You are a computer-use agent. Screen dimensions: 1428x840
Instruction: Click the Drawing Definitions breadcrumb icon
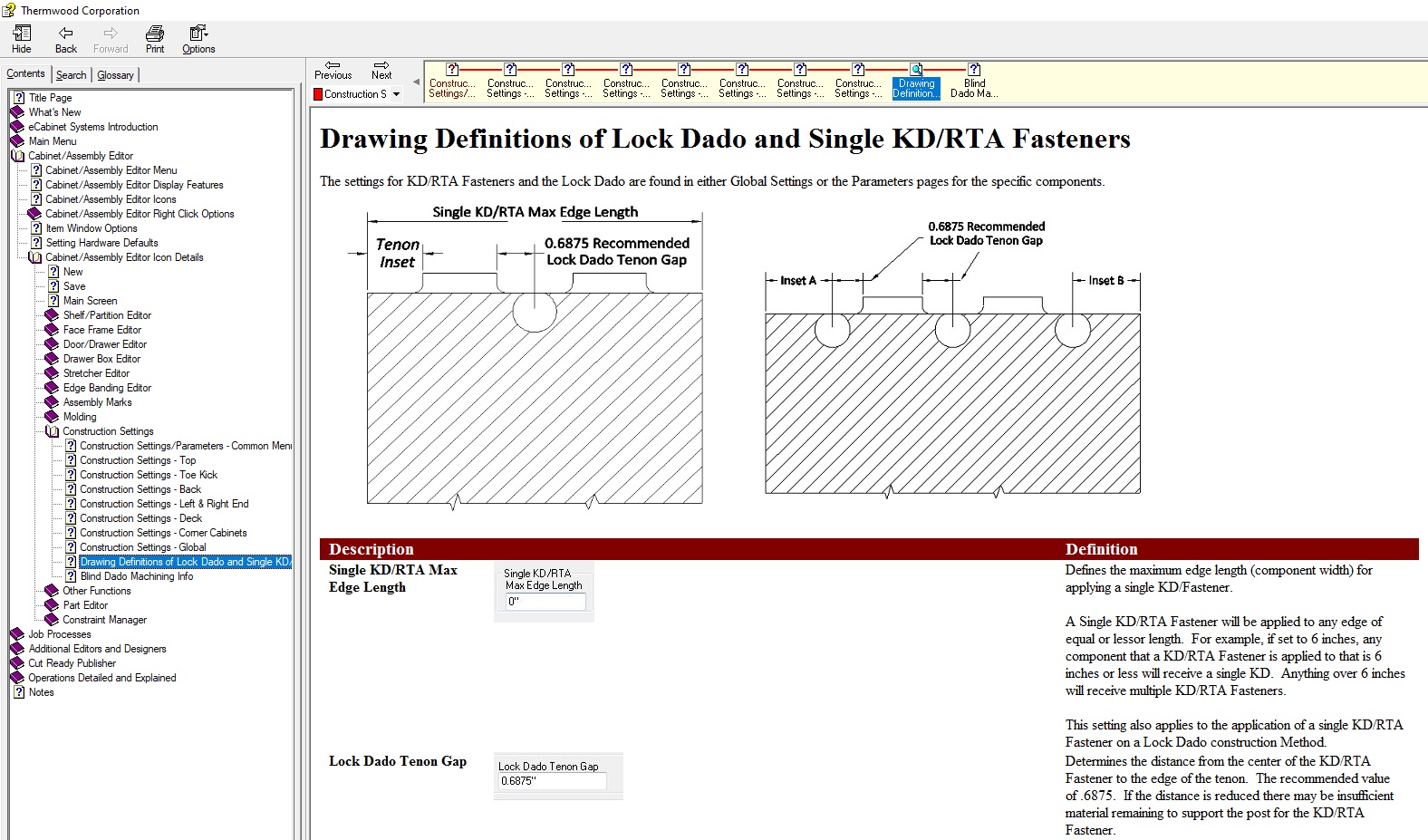[x=916, y=70]
